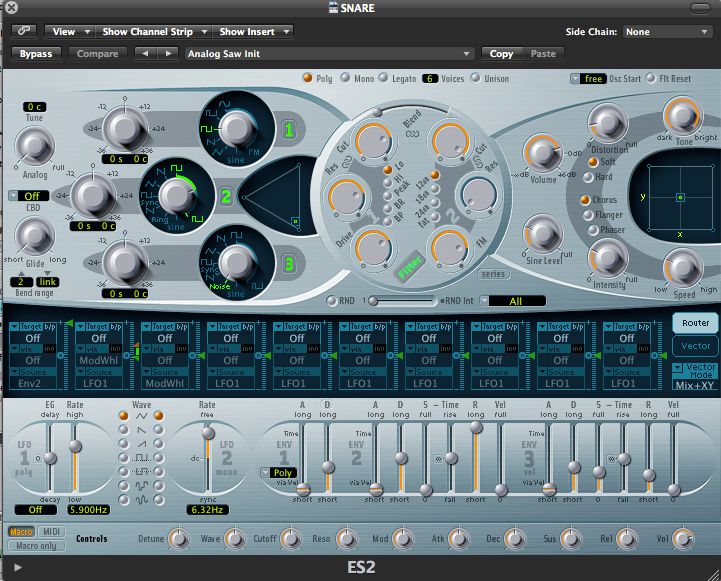721x581 pixels.
Task: Toggle Unison mode
Action: pos(475,78)
